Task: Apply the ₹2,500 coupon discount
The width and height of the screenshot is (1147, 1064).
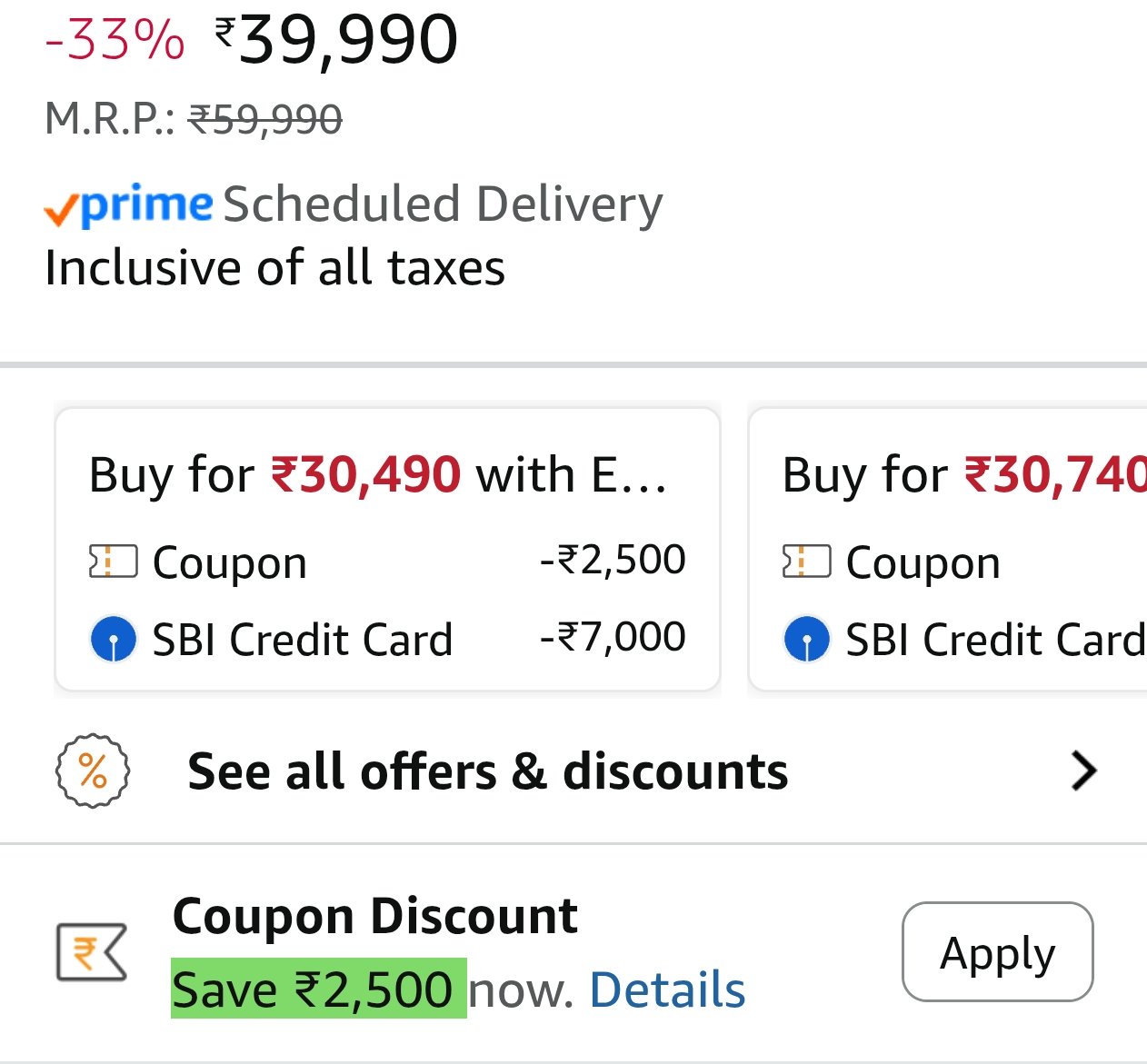Action: [x=997, y=952]
